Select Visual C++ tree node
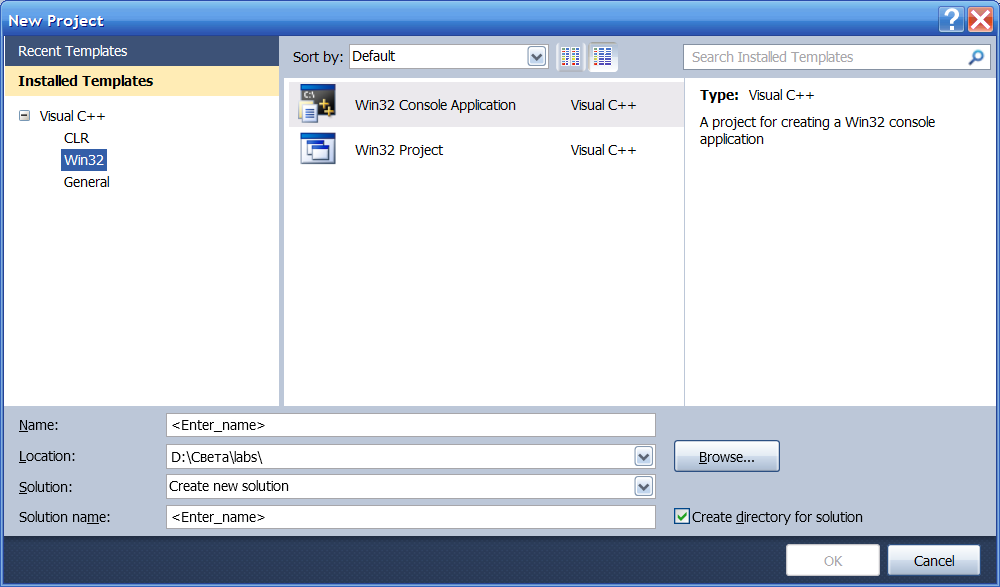Image resolution: width=1000 pixels, height=587 pixels. tap(72, 116)
